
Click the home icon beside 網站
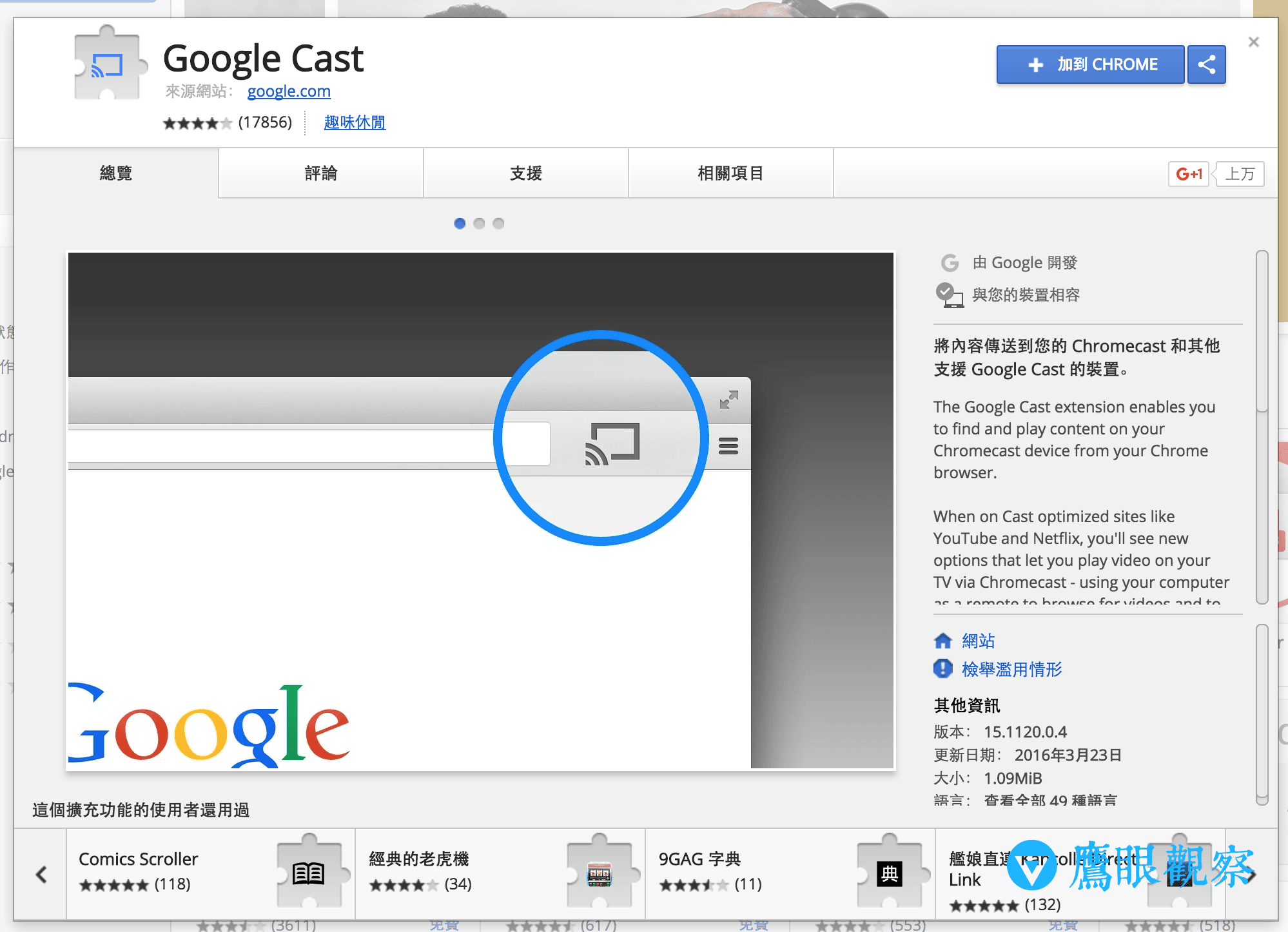click(x=943, y=641)
